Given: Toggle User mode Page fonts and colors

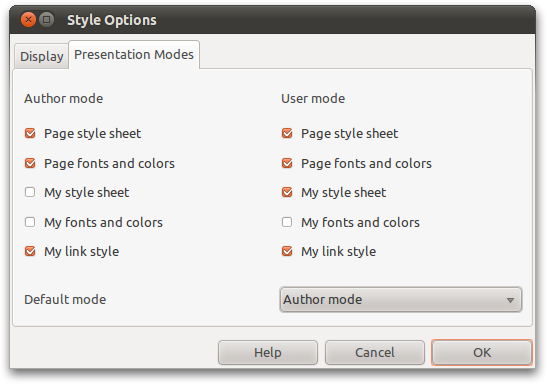Looking at the screenshot, I should coord(287,163).
